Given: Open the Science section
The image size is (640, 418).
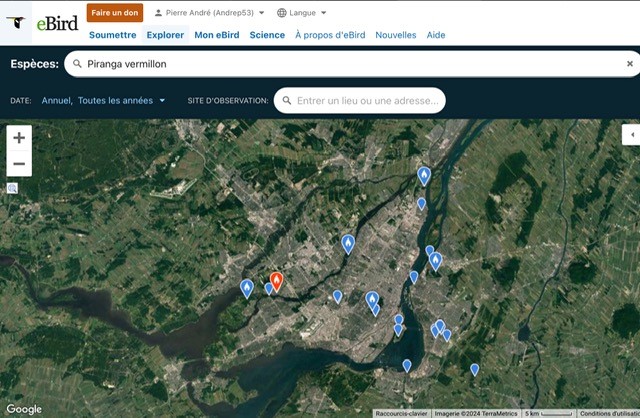Looking at the screenshot, I should tap(267, 35).
